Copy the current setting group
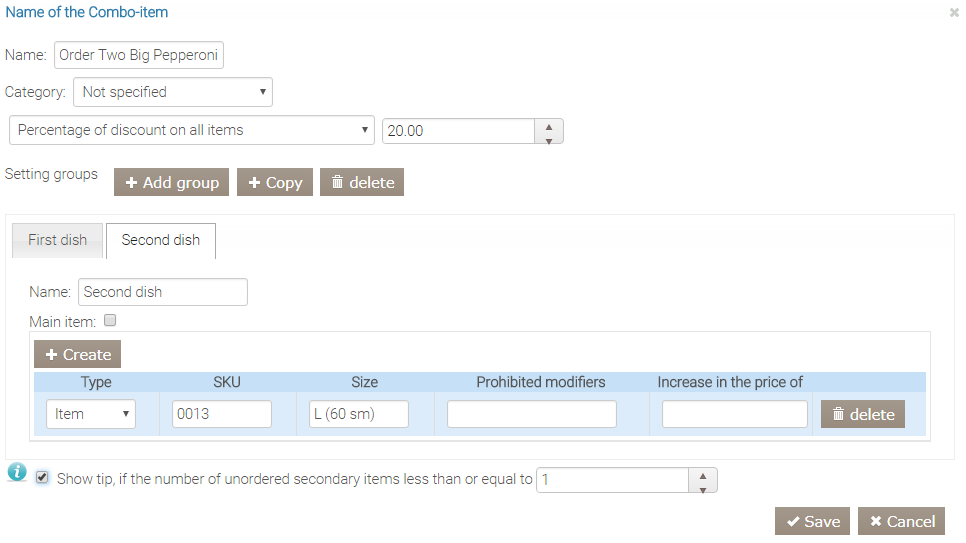The width and height of the screenshot is (966, 543). coord(275,182)
